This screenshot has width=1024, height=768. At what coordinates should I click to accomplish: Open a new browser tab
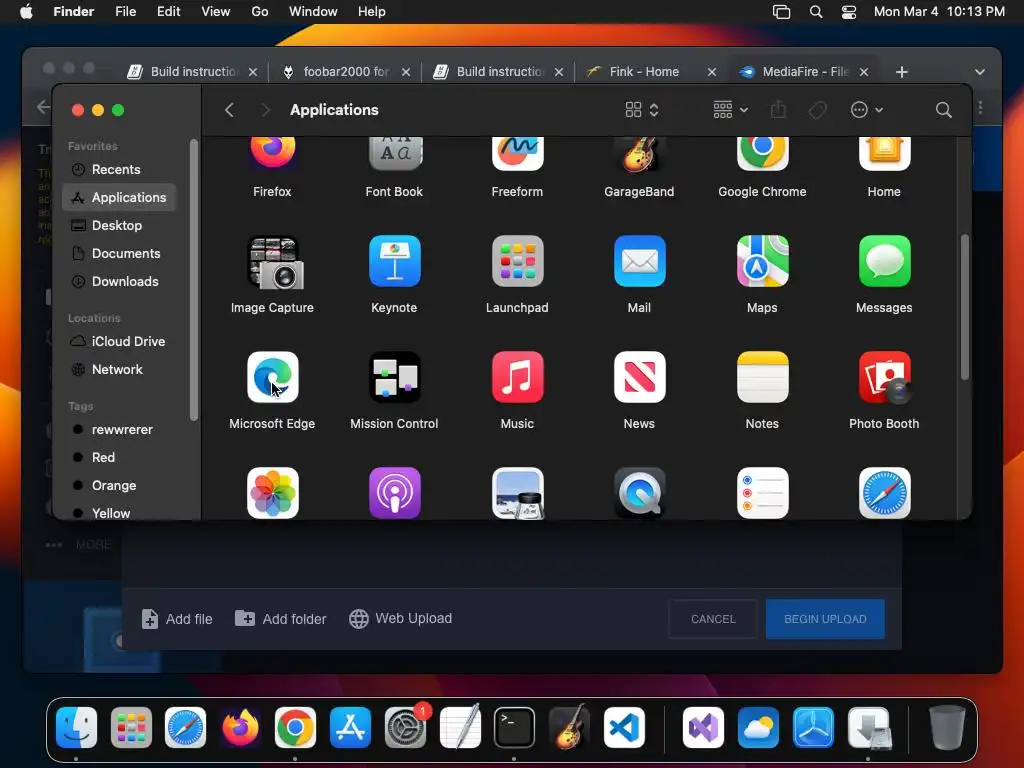(901, 72)
